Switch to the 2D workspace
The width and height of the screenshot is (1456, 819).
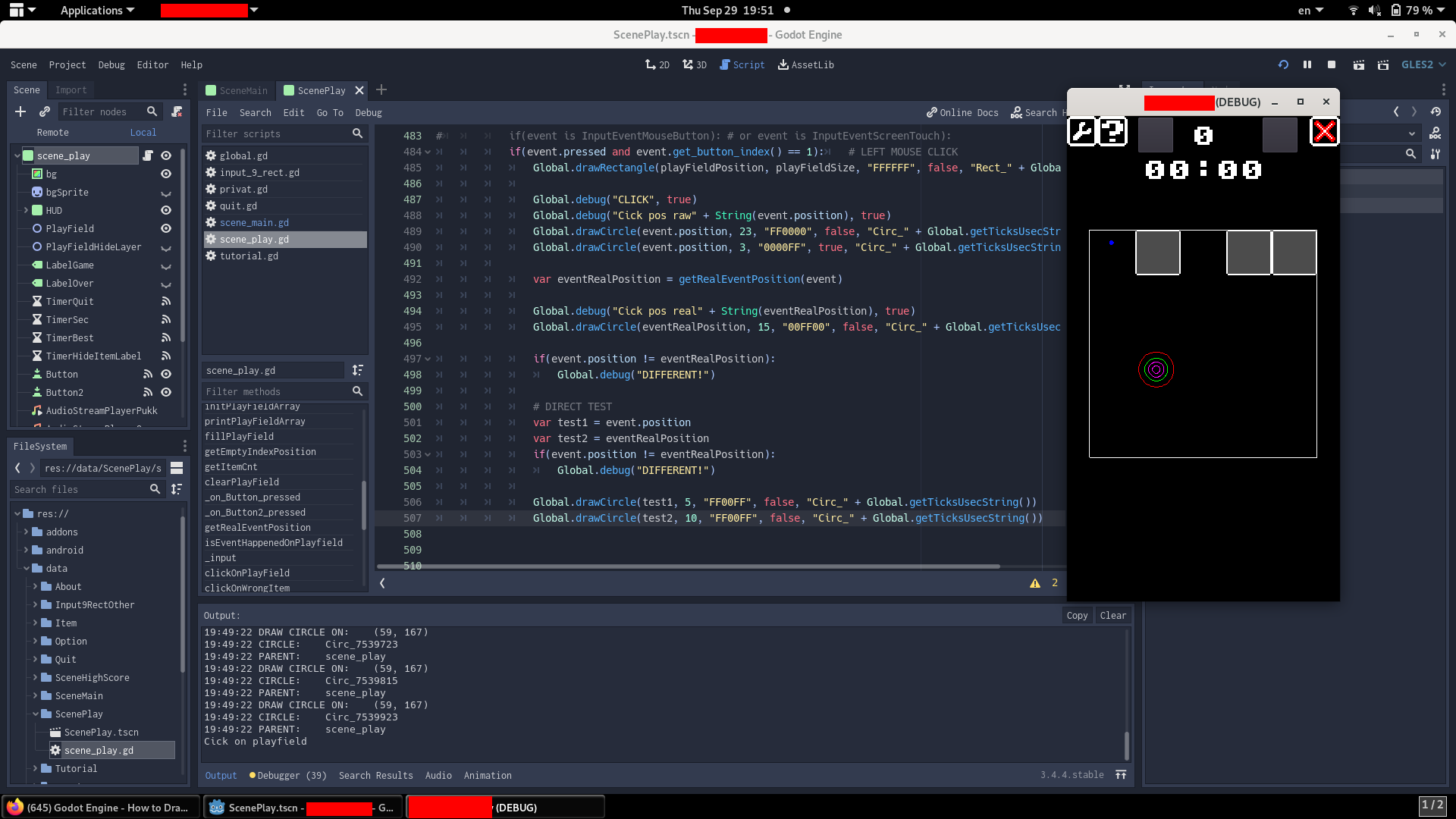point(657,64)
